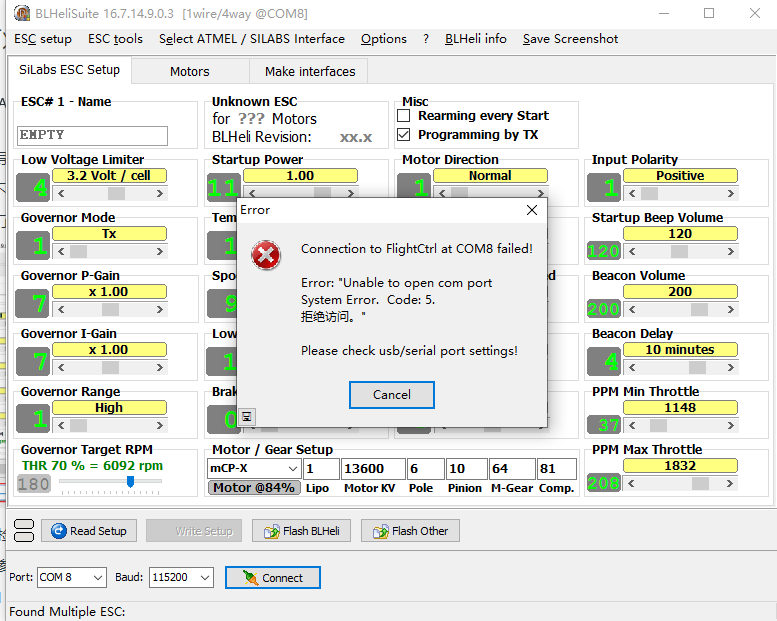Click the Pole count field showing 6
777x621 pixels.
pyautogui.click(x=425, y=469)
